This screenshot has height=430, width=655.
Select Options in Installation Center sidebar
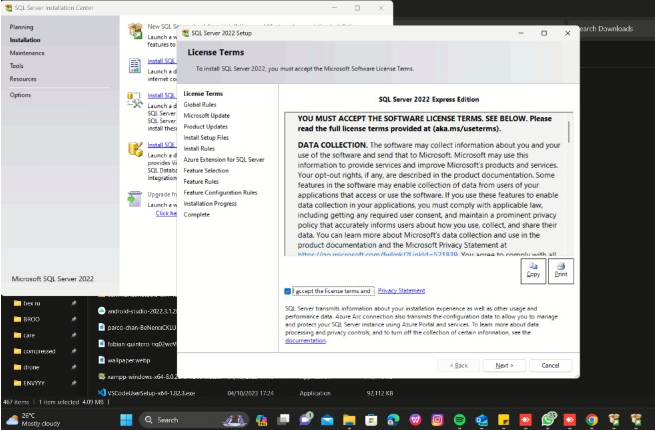[x=20, y=95]
